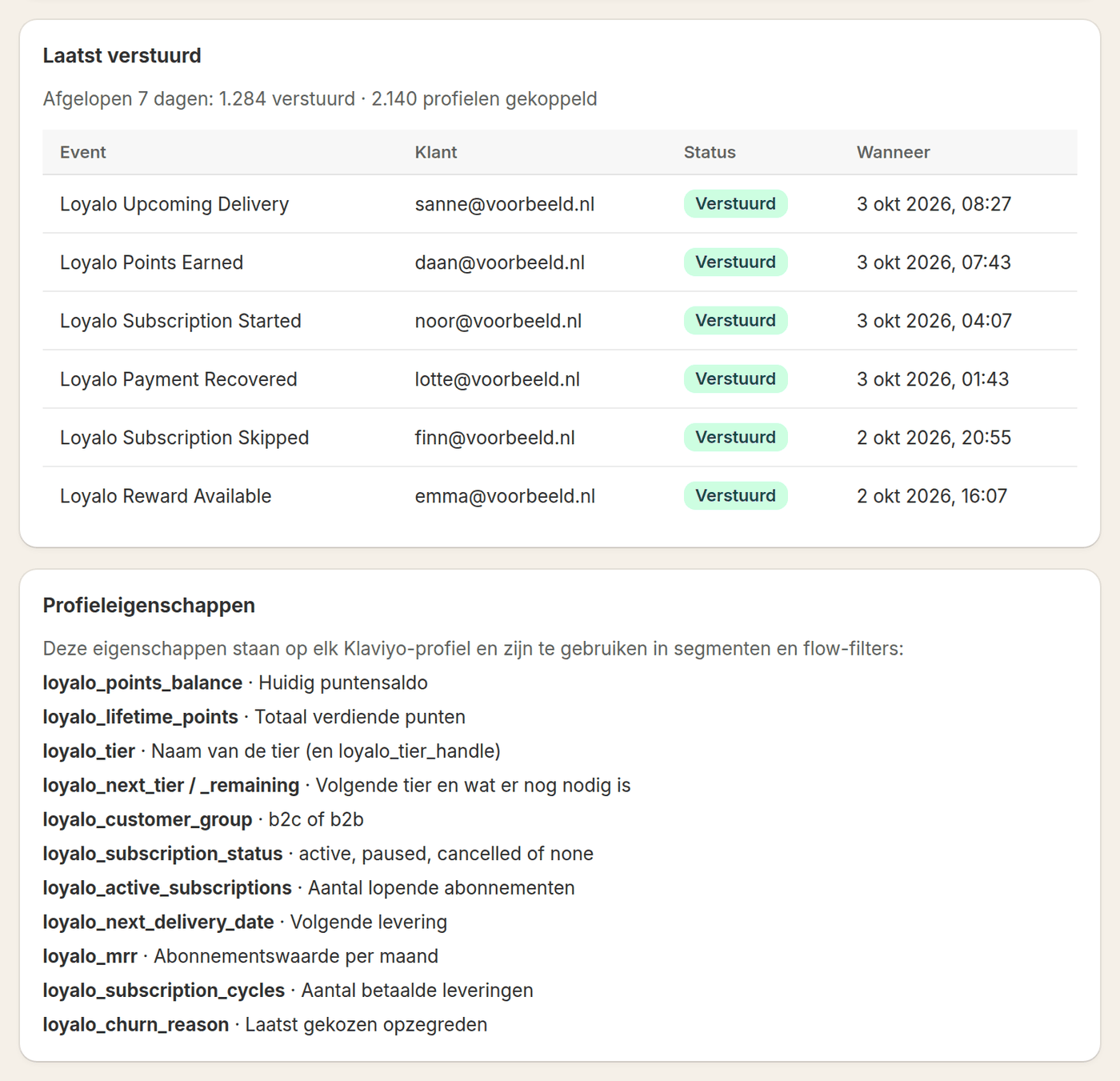Click the loyalo_subscription_status property name

click(x=163, y=854)
